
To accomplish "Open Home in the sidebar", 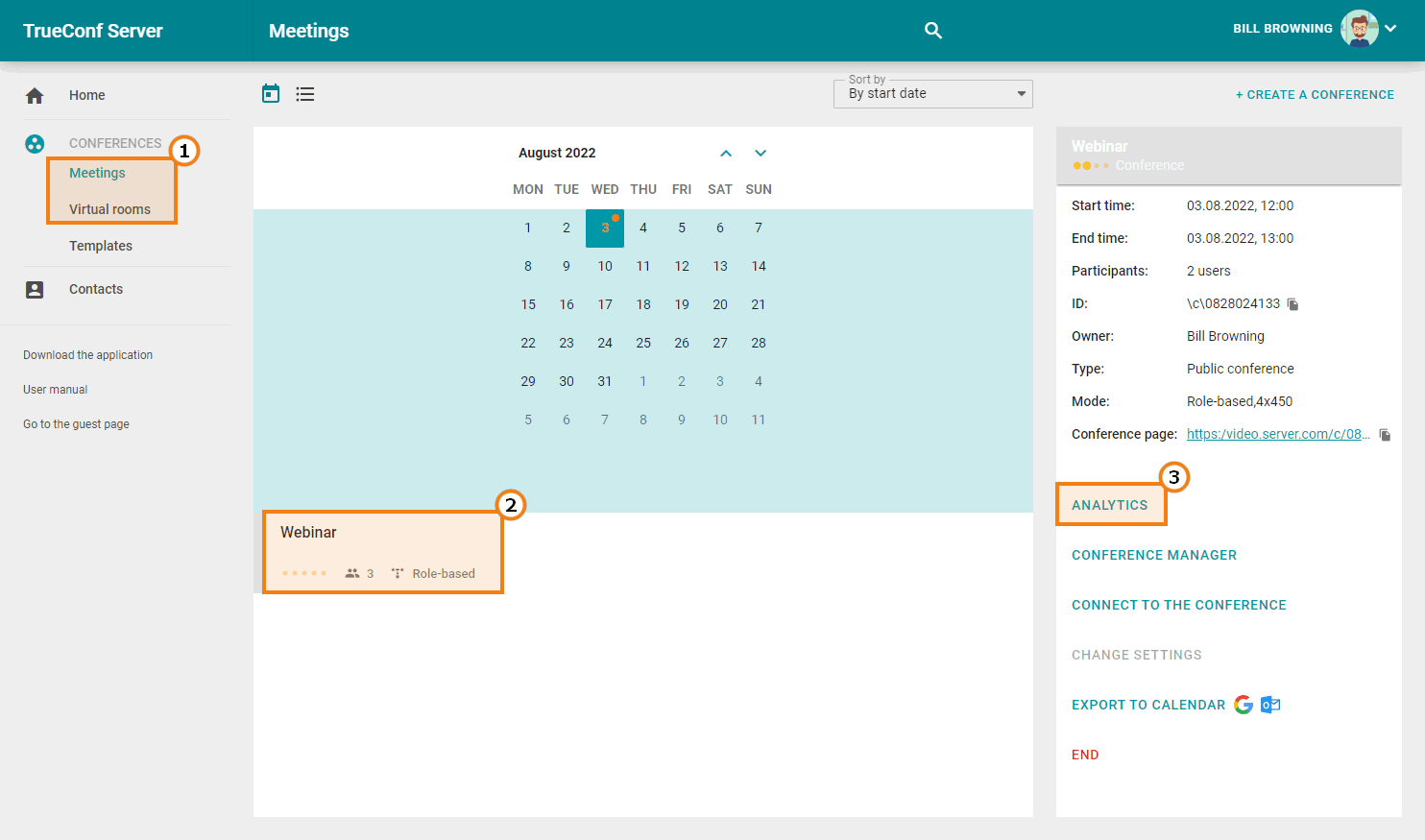I will (87, 95).
